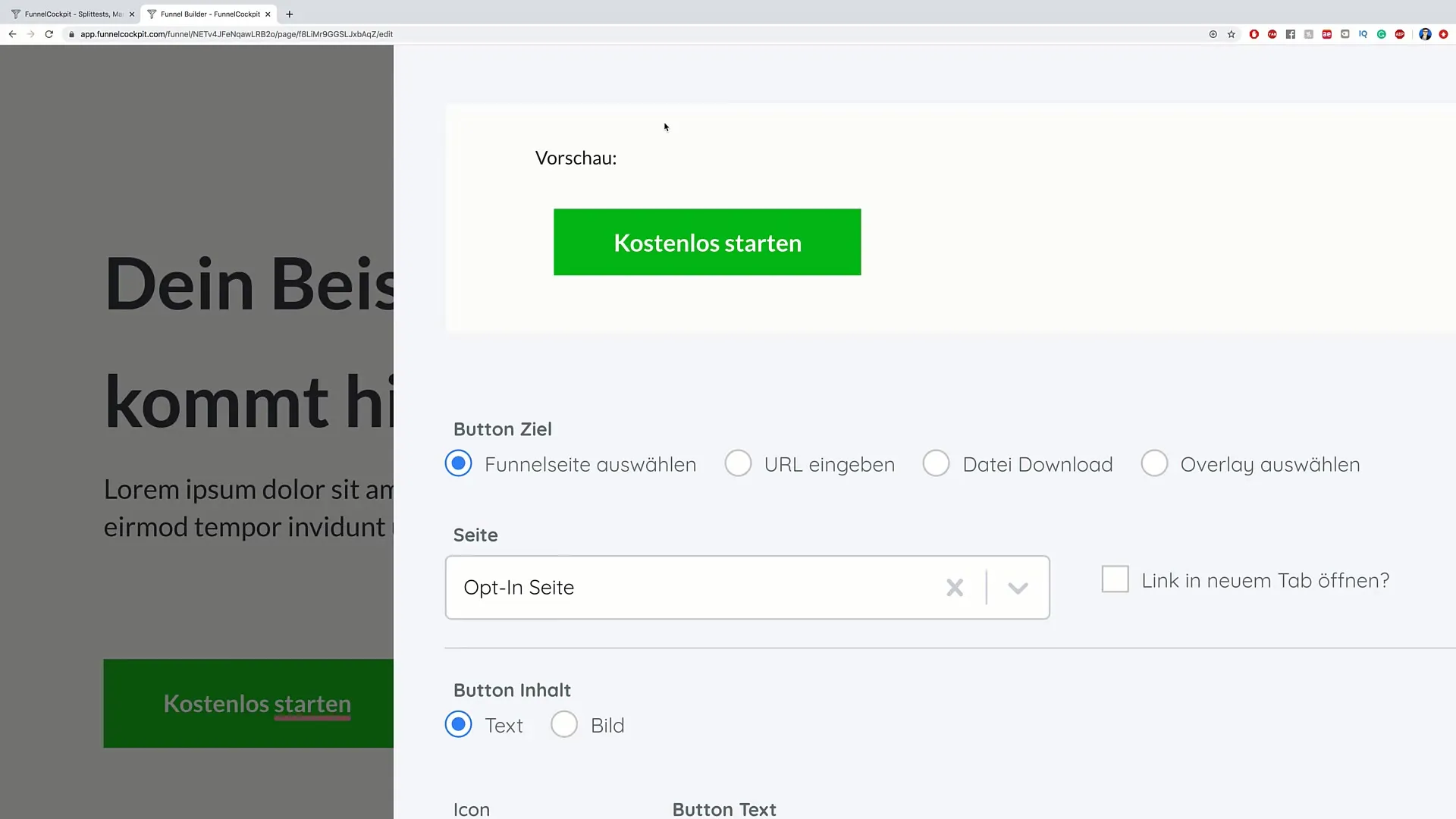This screenshot has width=1456, height=819.
Task: Click the back navigation arrow icon
Action: (12, 34)
